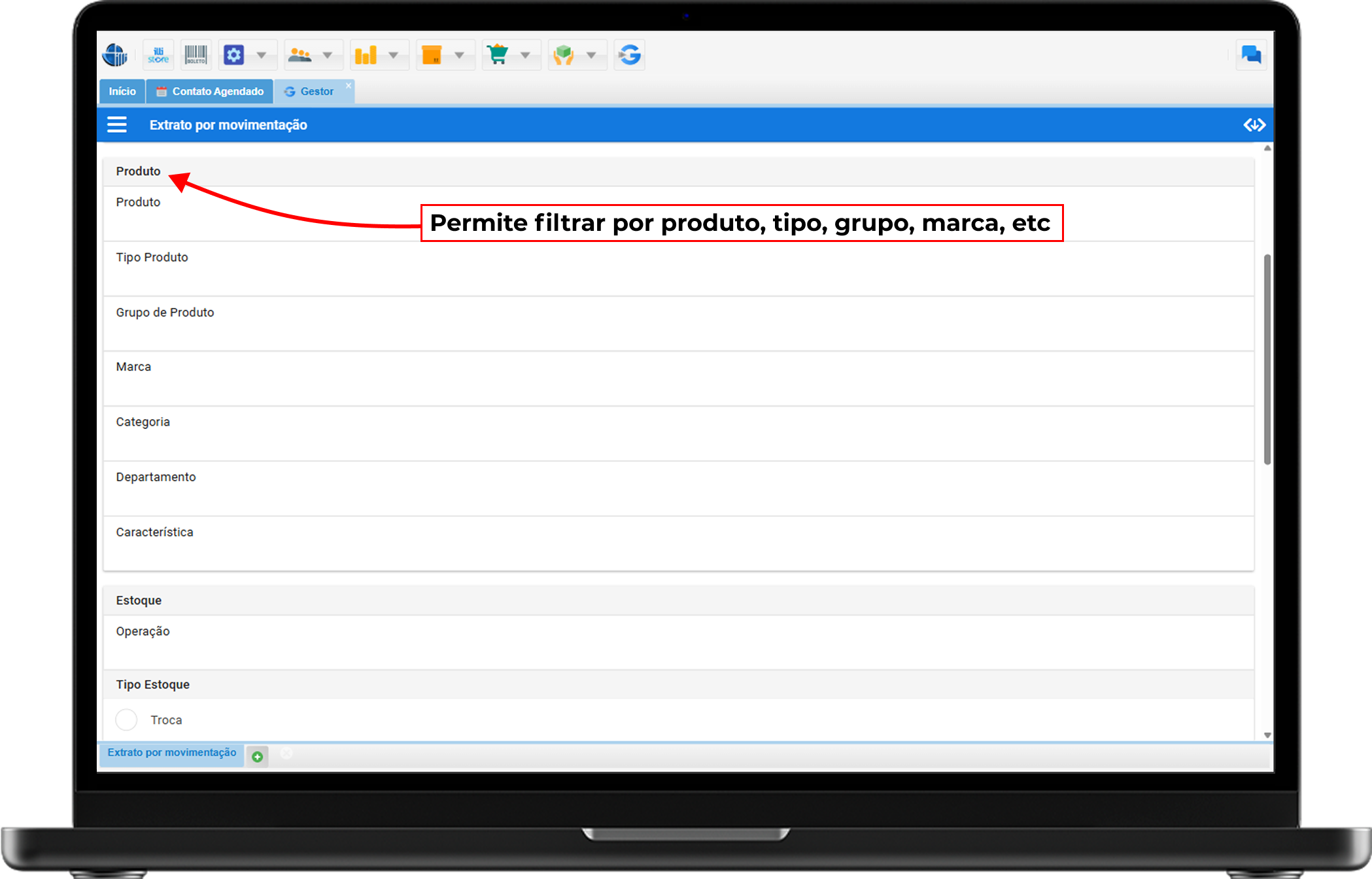Open the hamburger menu

coord(117,125)
